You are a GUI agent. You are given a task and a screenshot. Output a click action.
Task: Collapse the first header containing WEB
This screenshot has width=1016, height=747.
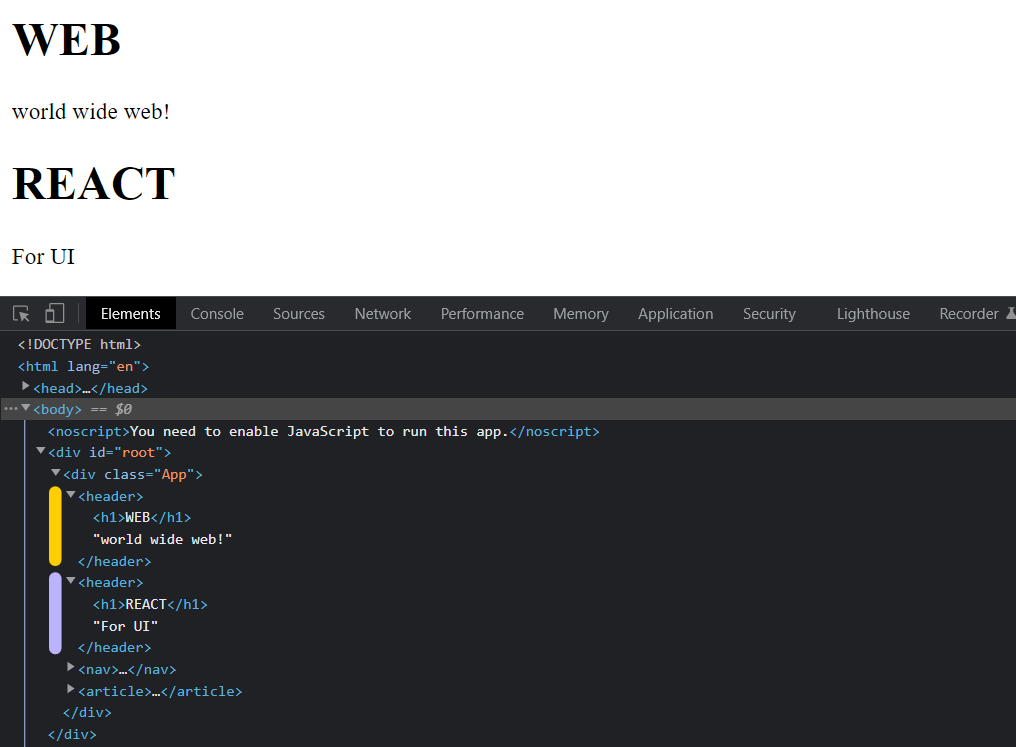pos(71,494)
